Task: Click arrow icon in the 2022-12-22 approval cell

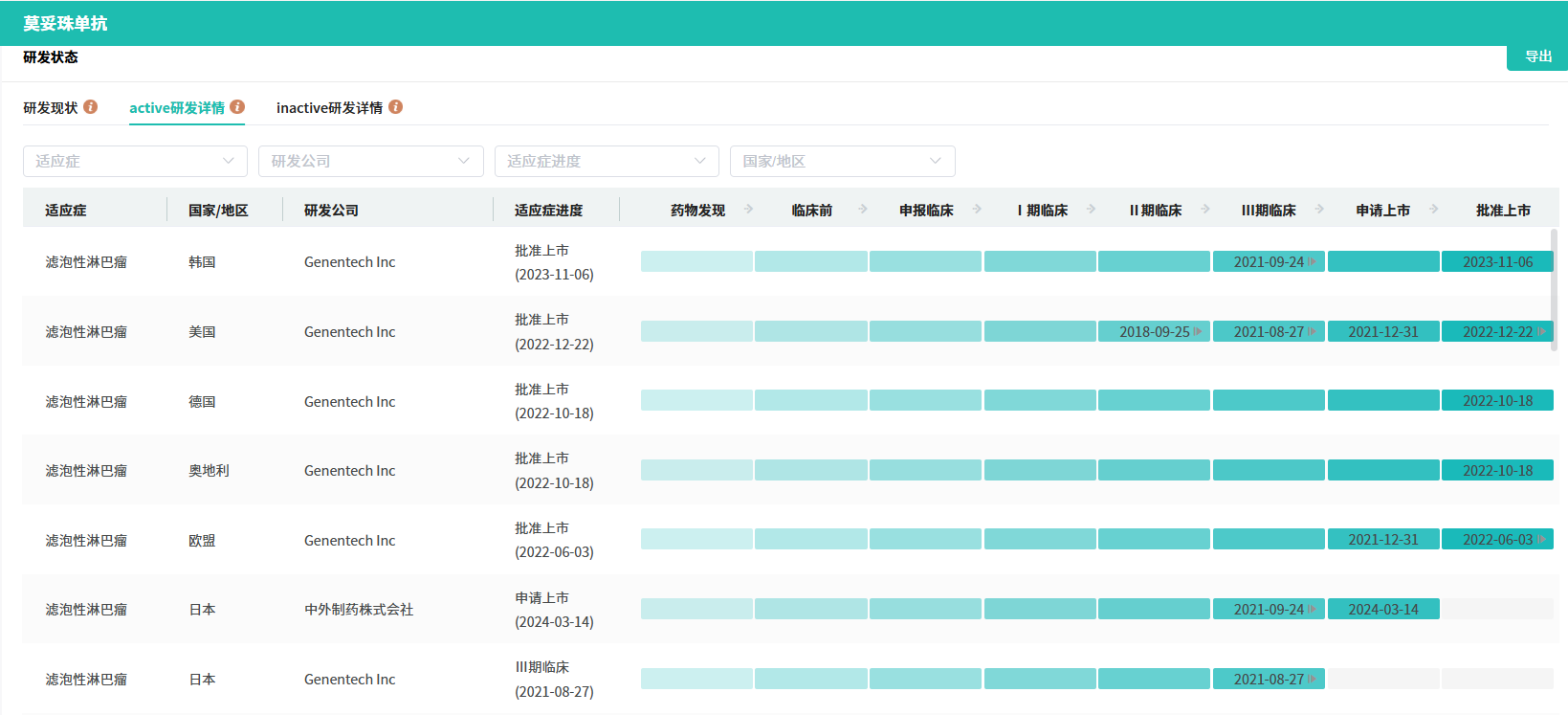Action: (1541, 332)
